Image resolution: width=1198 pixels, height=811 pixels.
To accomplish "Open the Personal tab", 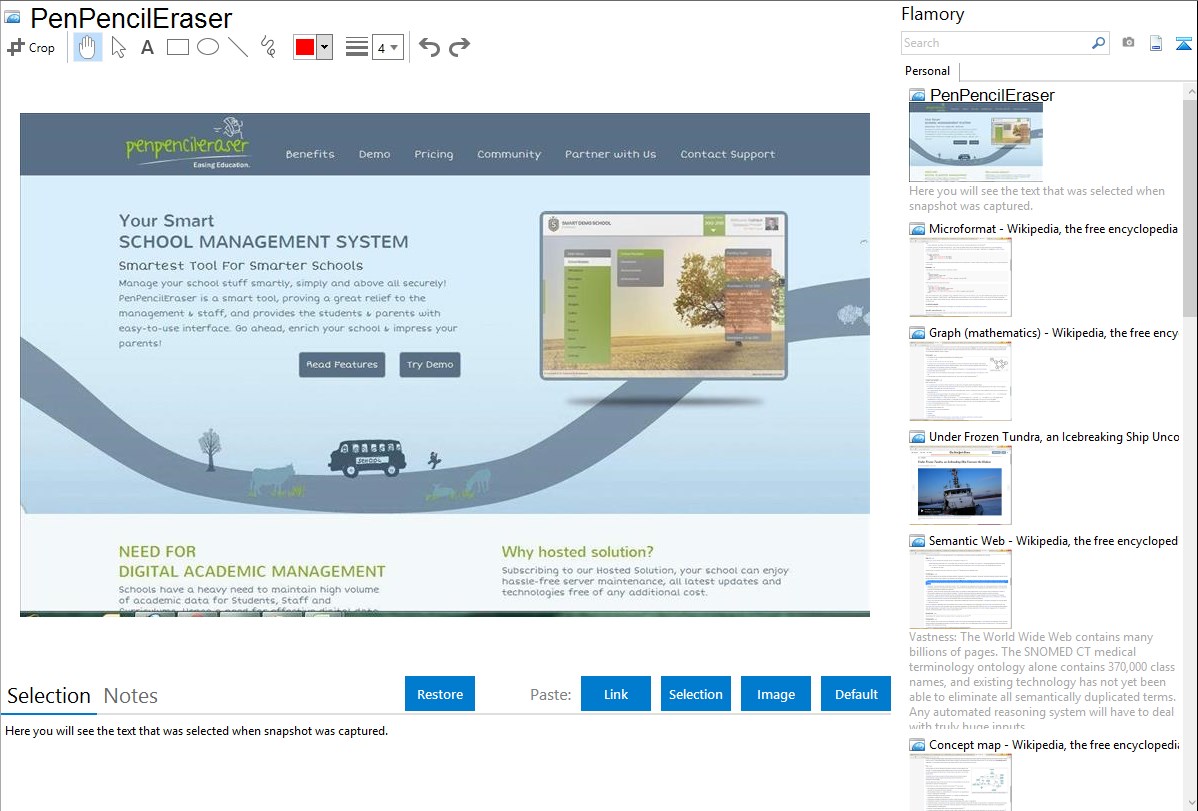I will coord(928,71).
